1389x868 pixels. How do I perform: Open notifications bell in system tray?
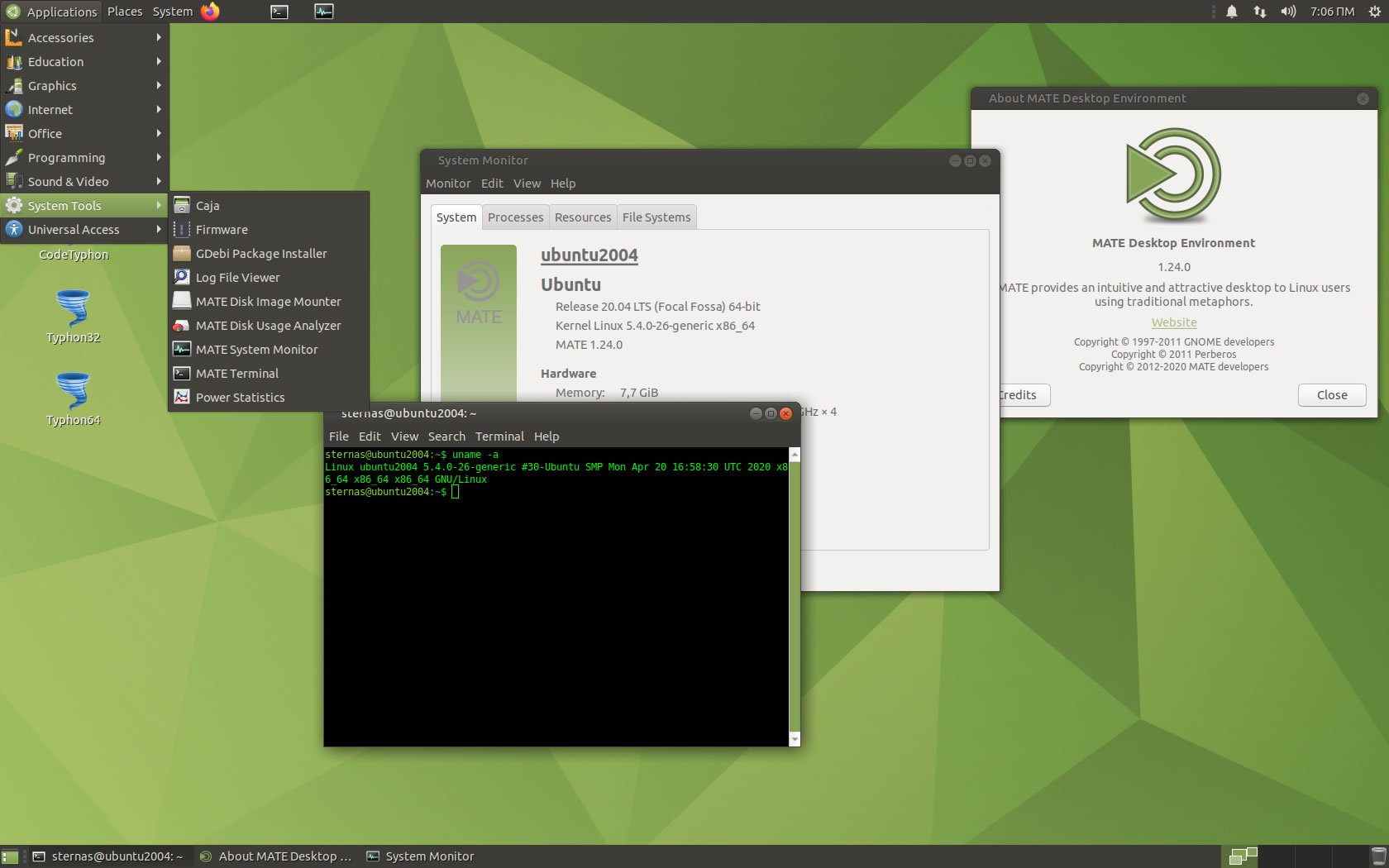[x=1232, y=12]
